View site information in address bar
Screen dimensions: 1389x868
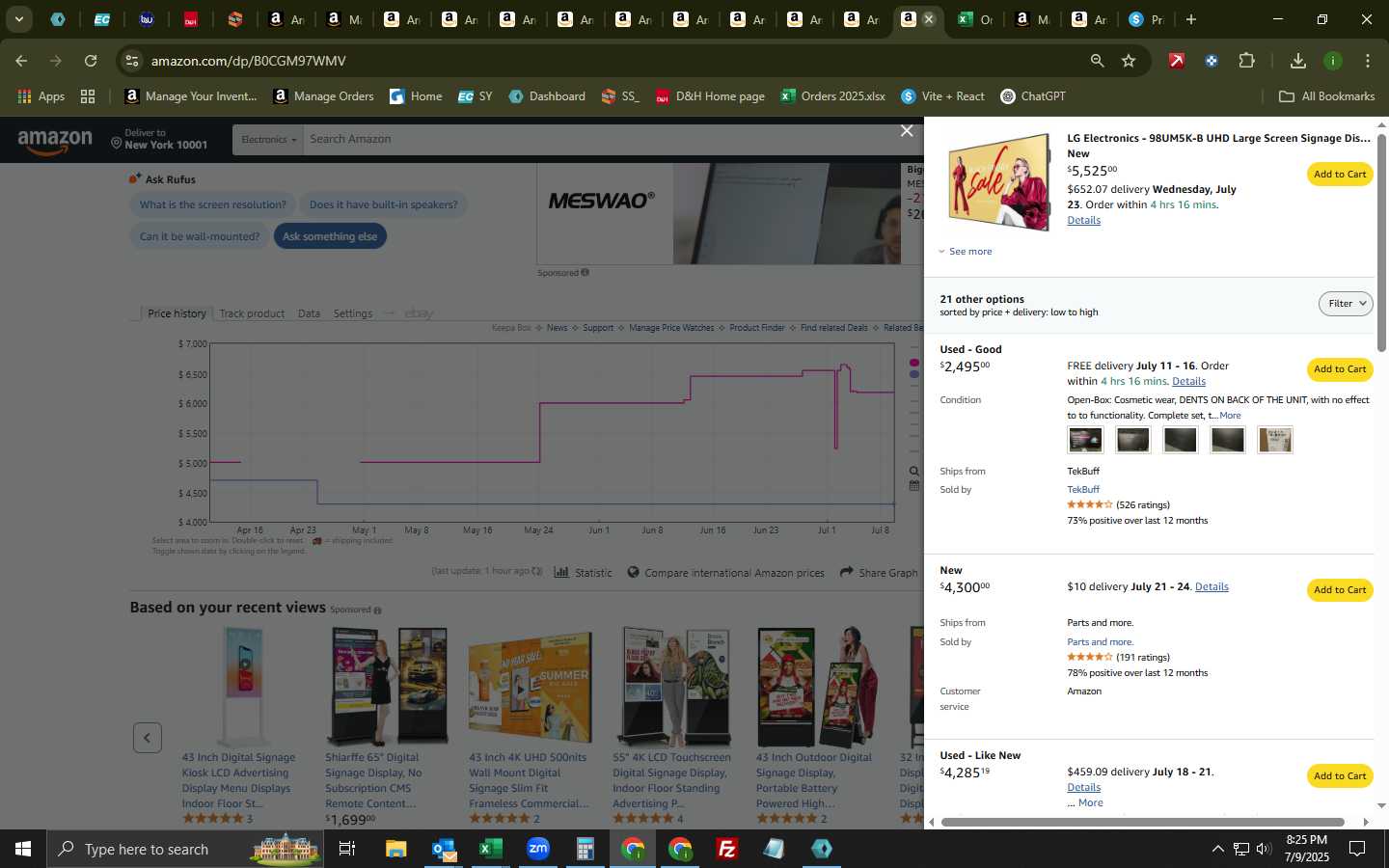point(132,61)
